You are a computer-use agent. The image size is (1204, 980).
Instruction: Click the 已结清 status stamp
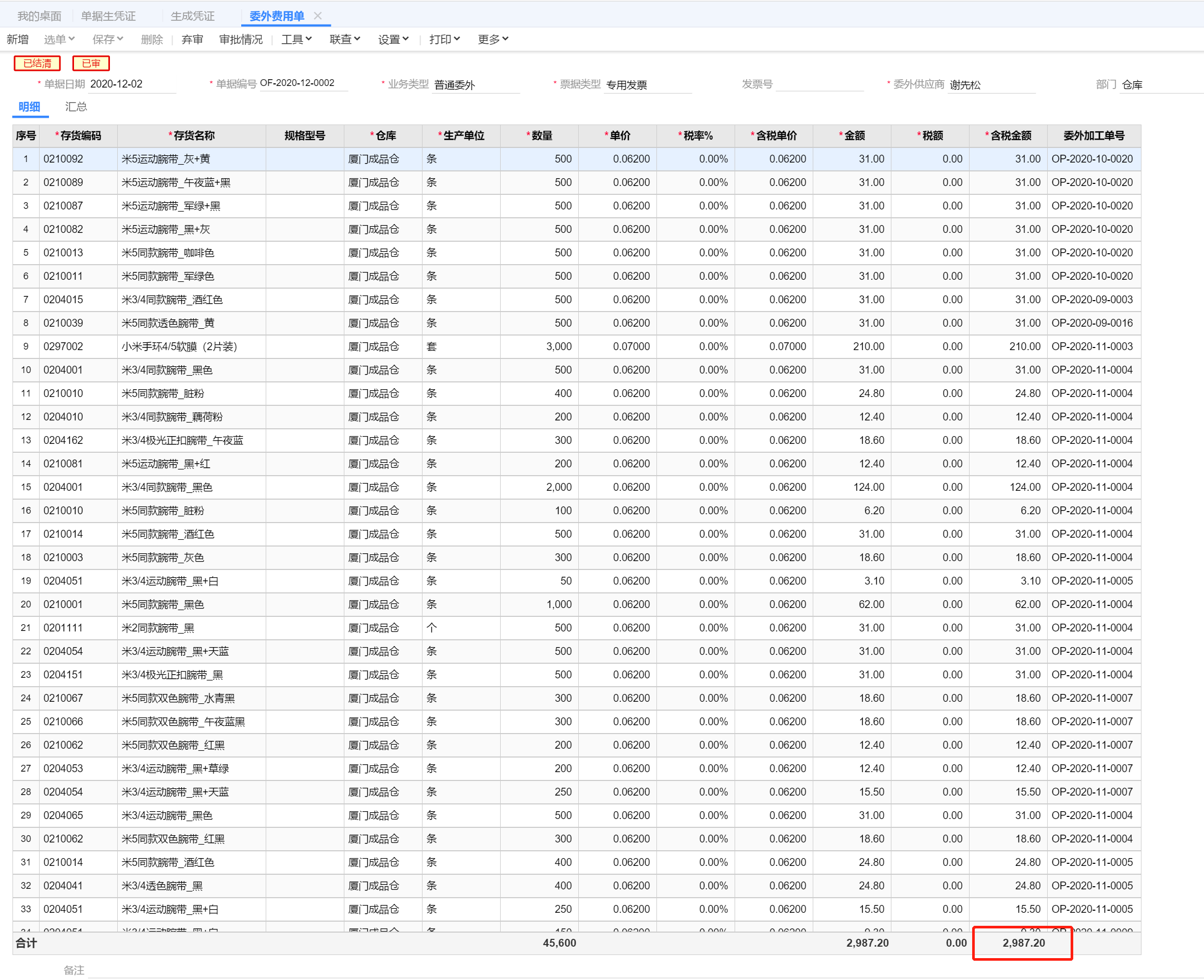tap(38, 63)
